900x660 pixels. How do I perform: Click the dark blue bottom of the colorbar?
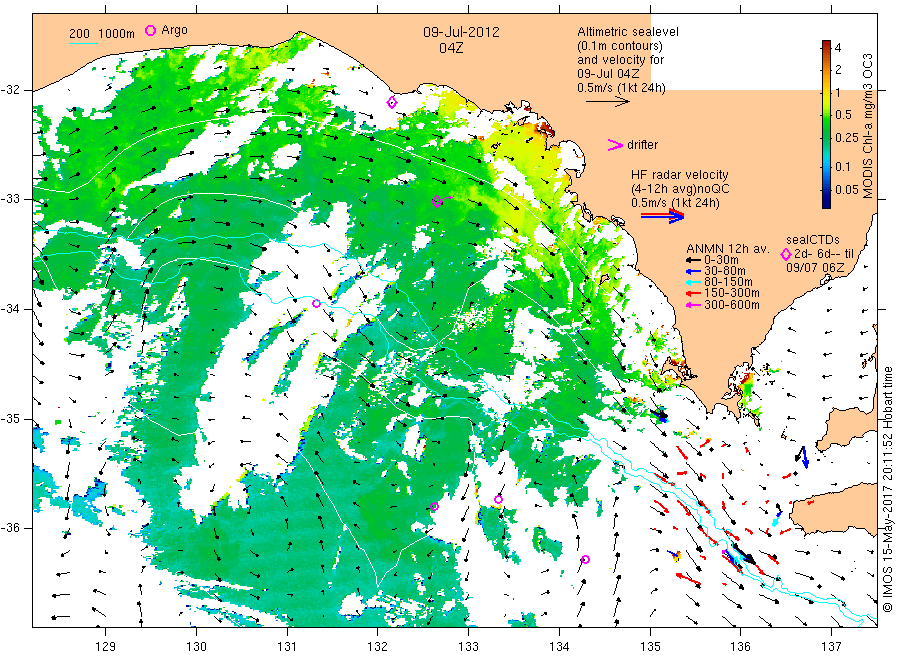click(x=826, y=203)
